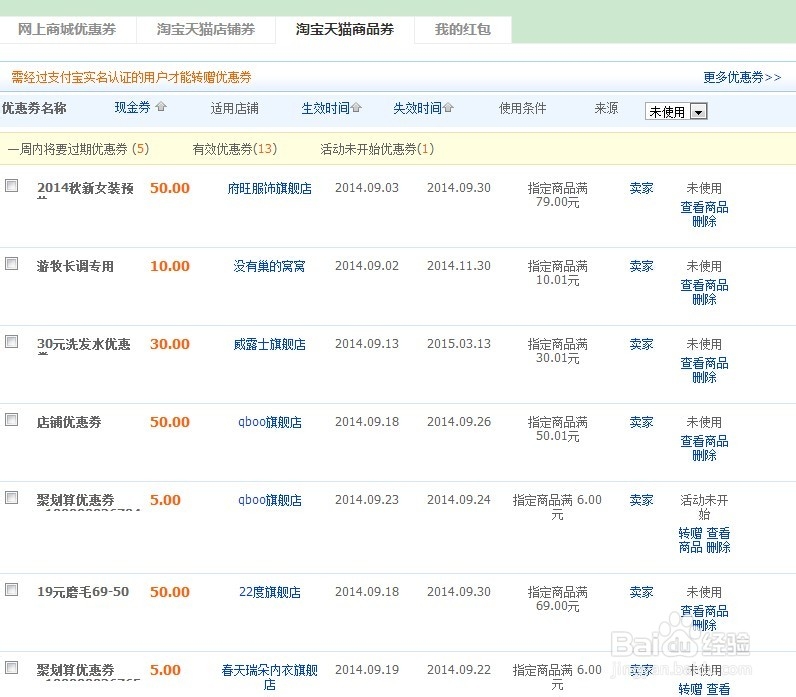Delete the 府旺服饰旗舰店 coupon
The width and height of the screenshot is (796, 697).
[x=704, y=221]
